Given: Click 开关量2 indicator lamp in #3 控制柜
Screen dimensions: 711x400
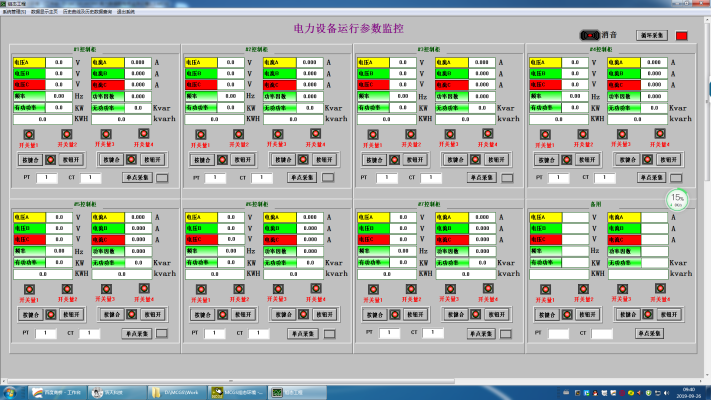Looking at the screenshot, I should click(x=408, y=134).
